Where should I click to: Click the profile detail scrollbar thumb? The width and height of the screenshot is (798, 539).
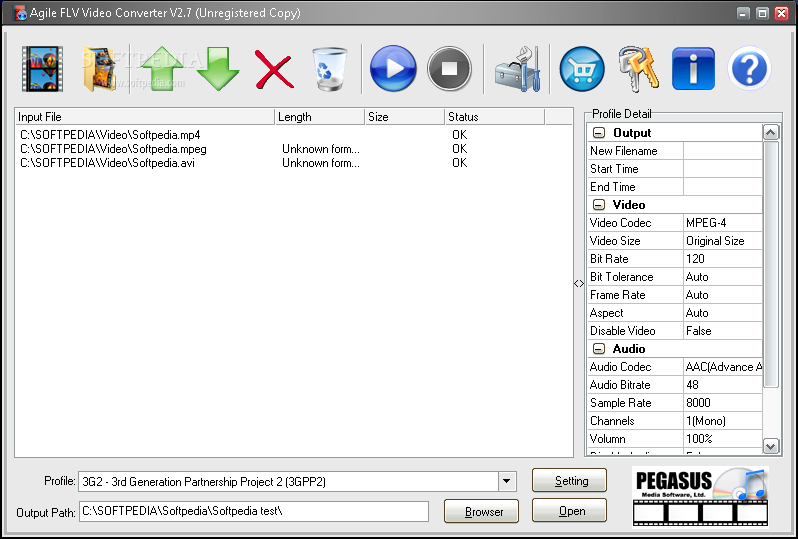[771, 265]
